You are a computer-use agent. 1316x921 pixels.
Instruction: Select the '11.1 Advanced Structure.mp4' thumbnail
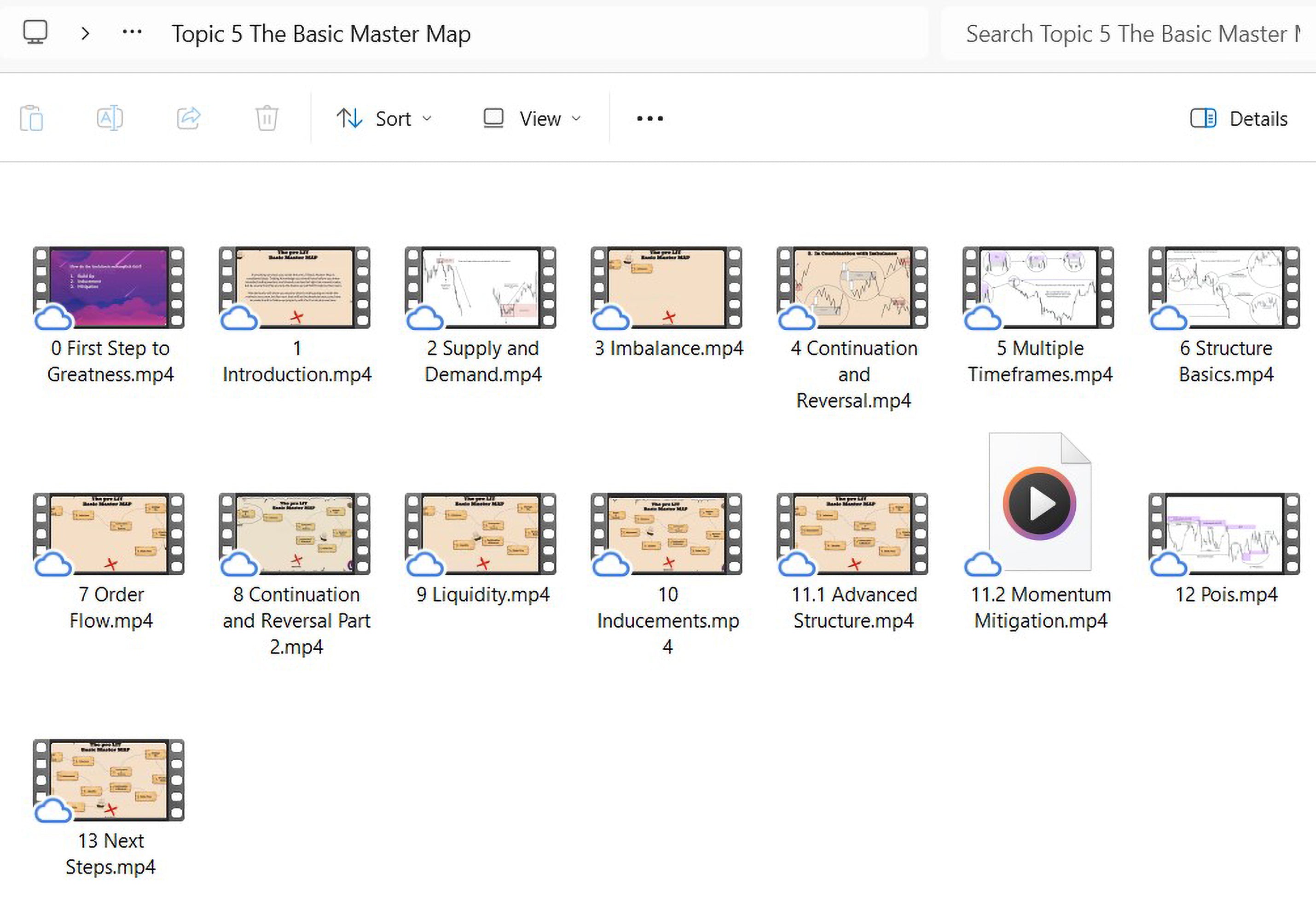tap(852, 534)
